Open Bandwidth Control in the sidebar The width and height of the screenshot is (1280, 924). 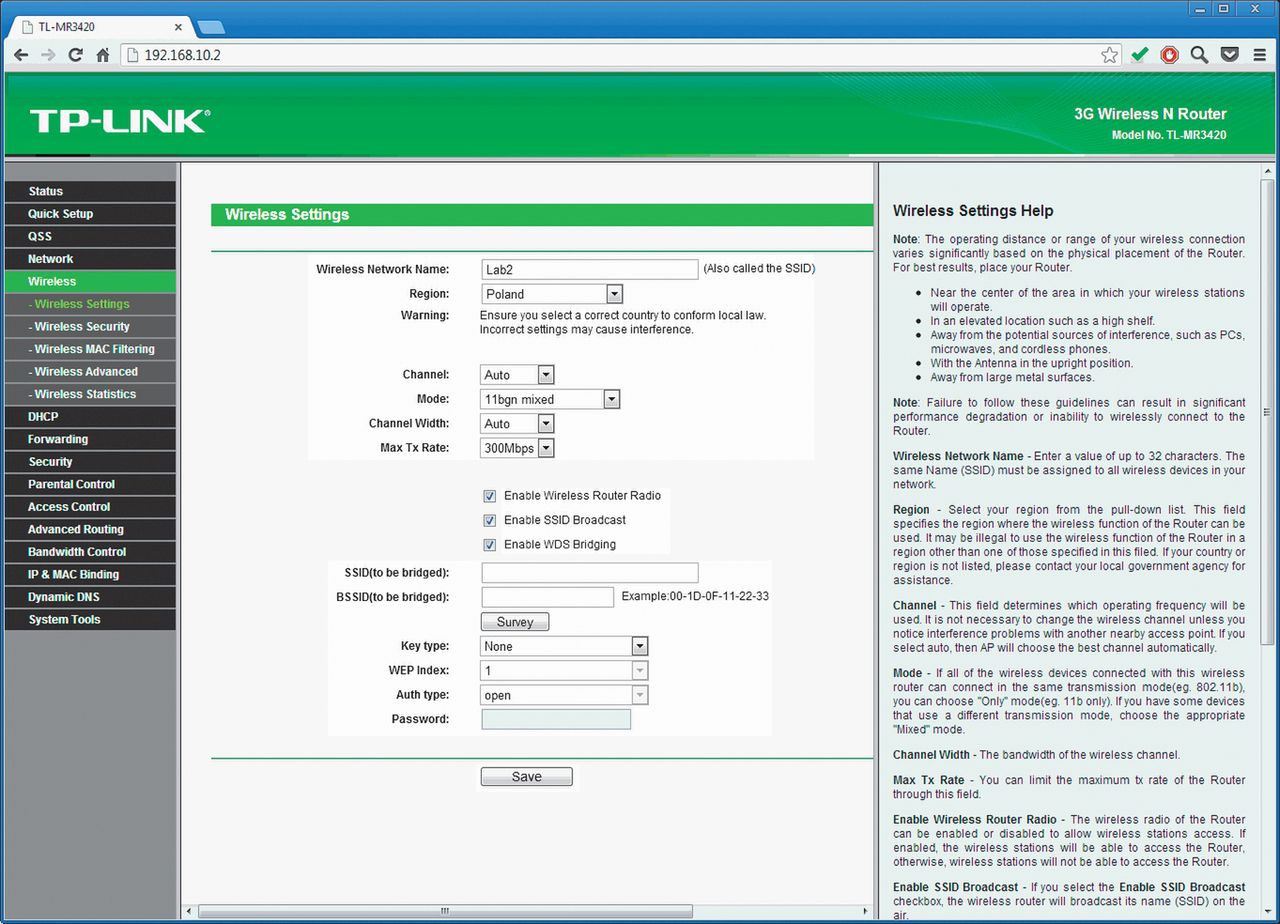coord(90,552)
